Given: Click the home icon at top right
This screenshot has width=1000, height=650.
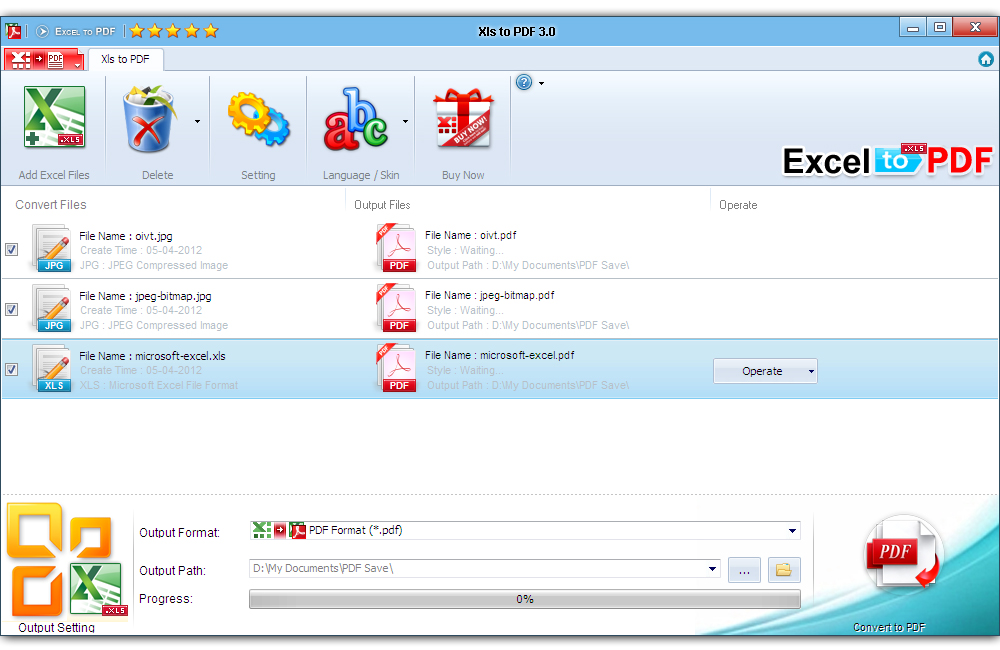Looking at the screenshot, I should tap(985, 59).
